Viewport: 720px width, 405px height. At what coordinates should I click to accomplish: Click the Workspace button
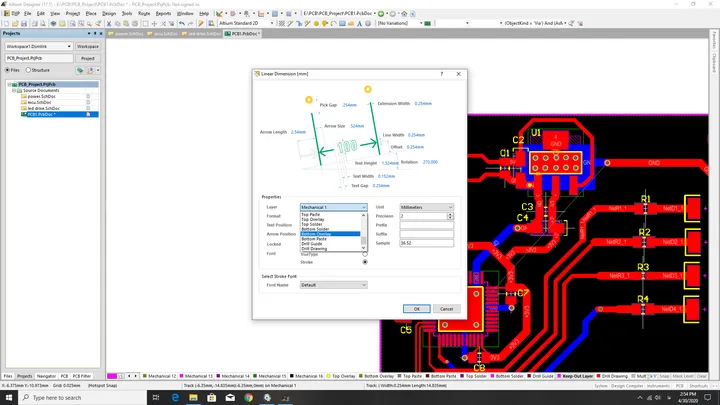coord(88,46)
